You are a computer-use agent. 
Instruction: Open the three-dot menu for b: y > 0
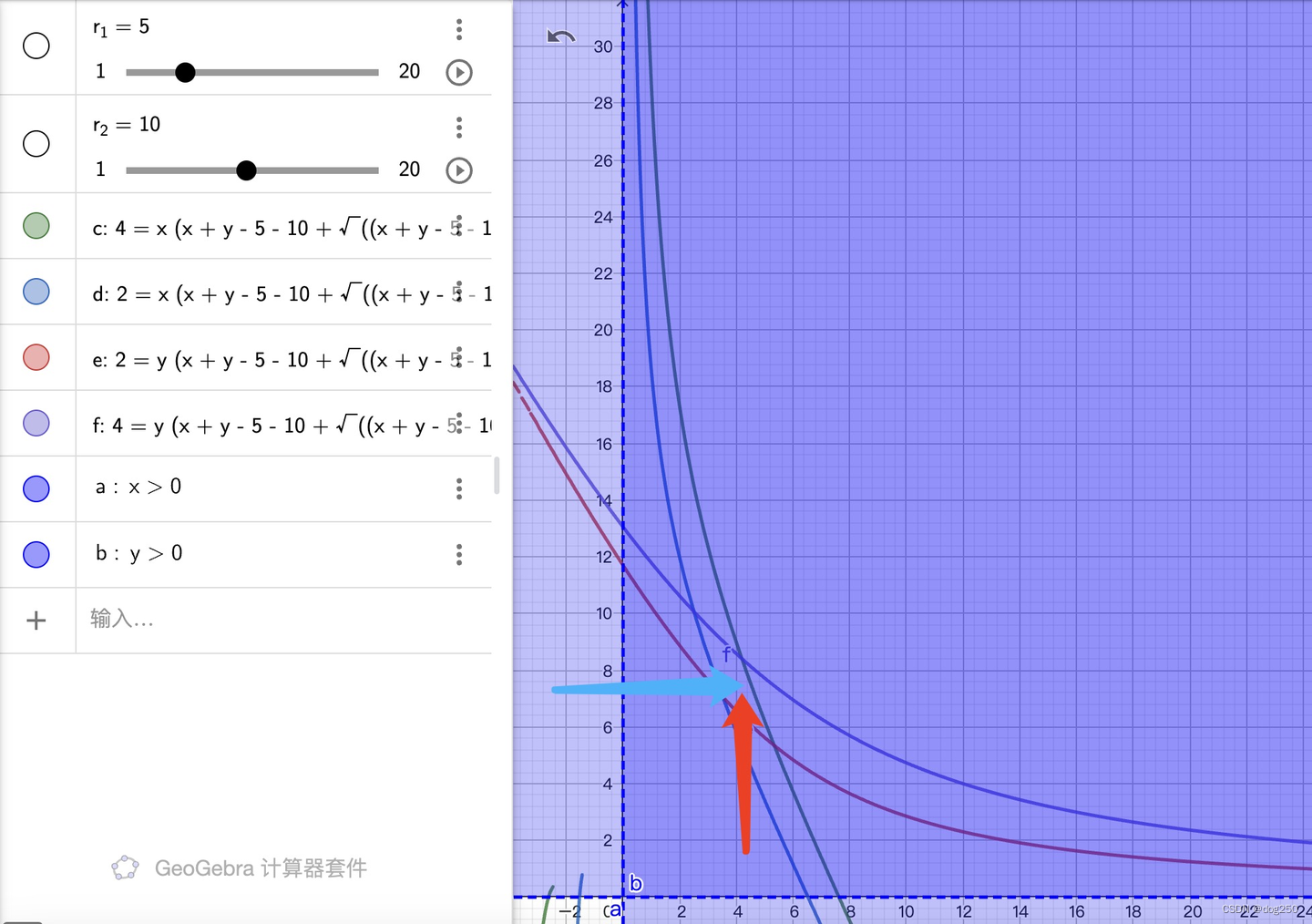(x=459, y=554)
